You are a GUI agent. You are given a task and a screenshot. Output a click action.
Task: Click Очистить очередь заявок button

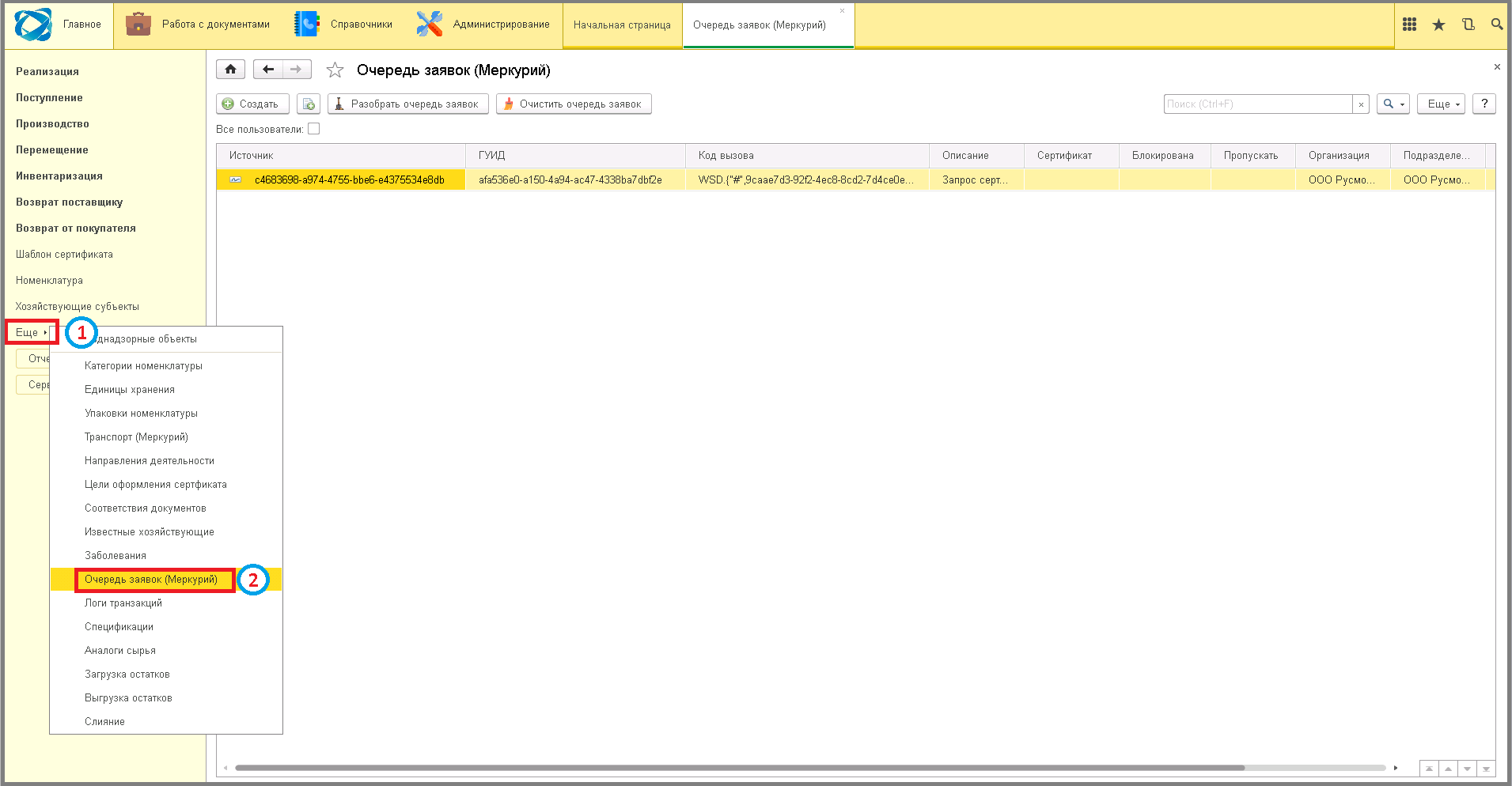coord(574,104)
